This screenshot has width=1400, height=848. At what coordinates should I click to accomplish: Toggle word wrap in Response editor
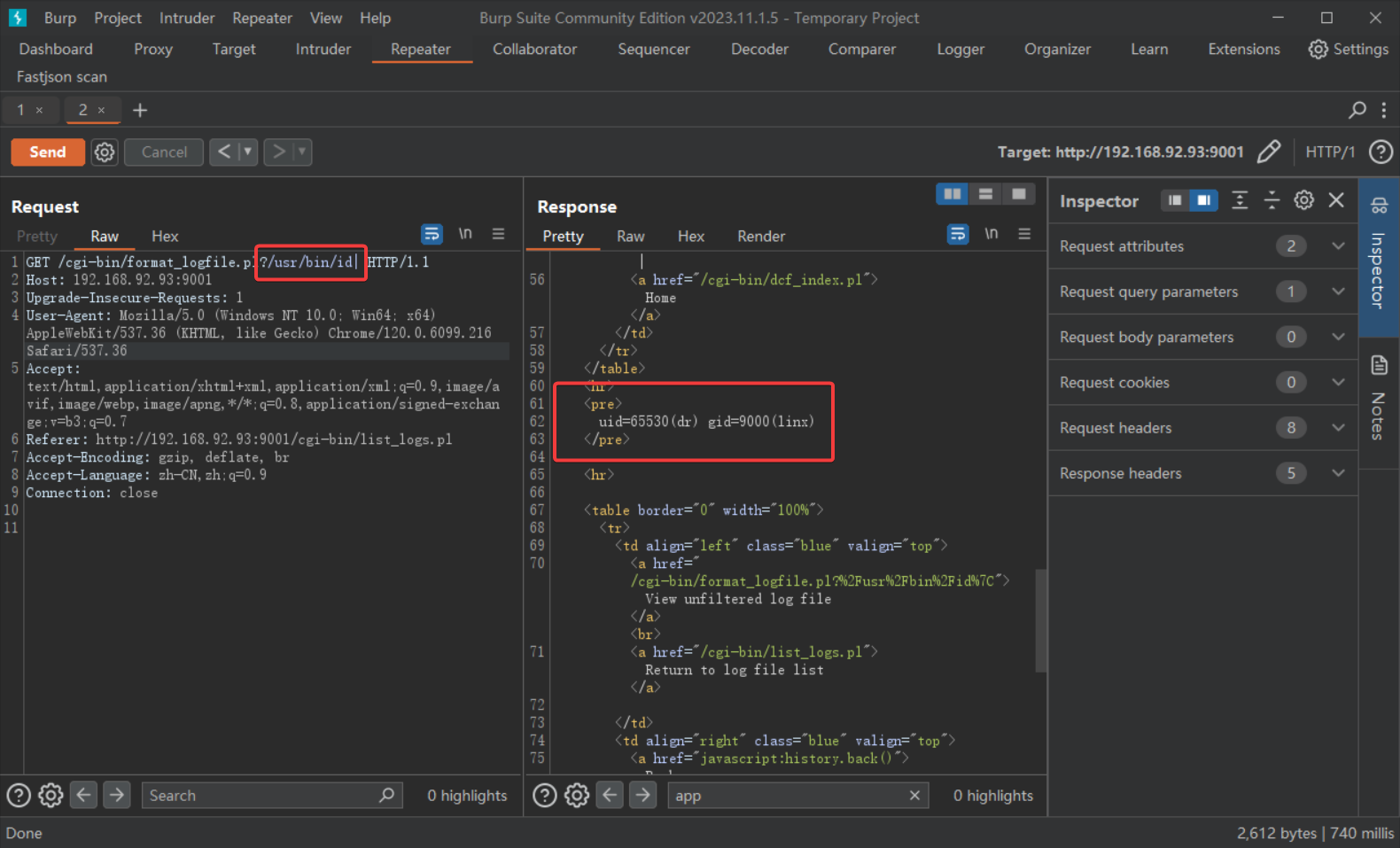tap(958, 234)
